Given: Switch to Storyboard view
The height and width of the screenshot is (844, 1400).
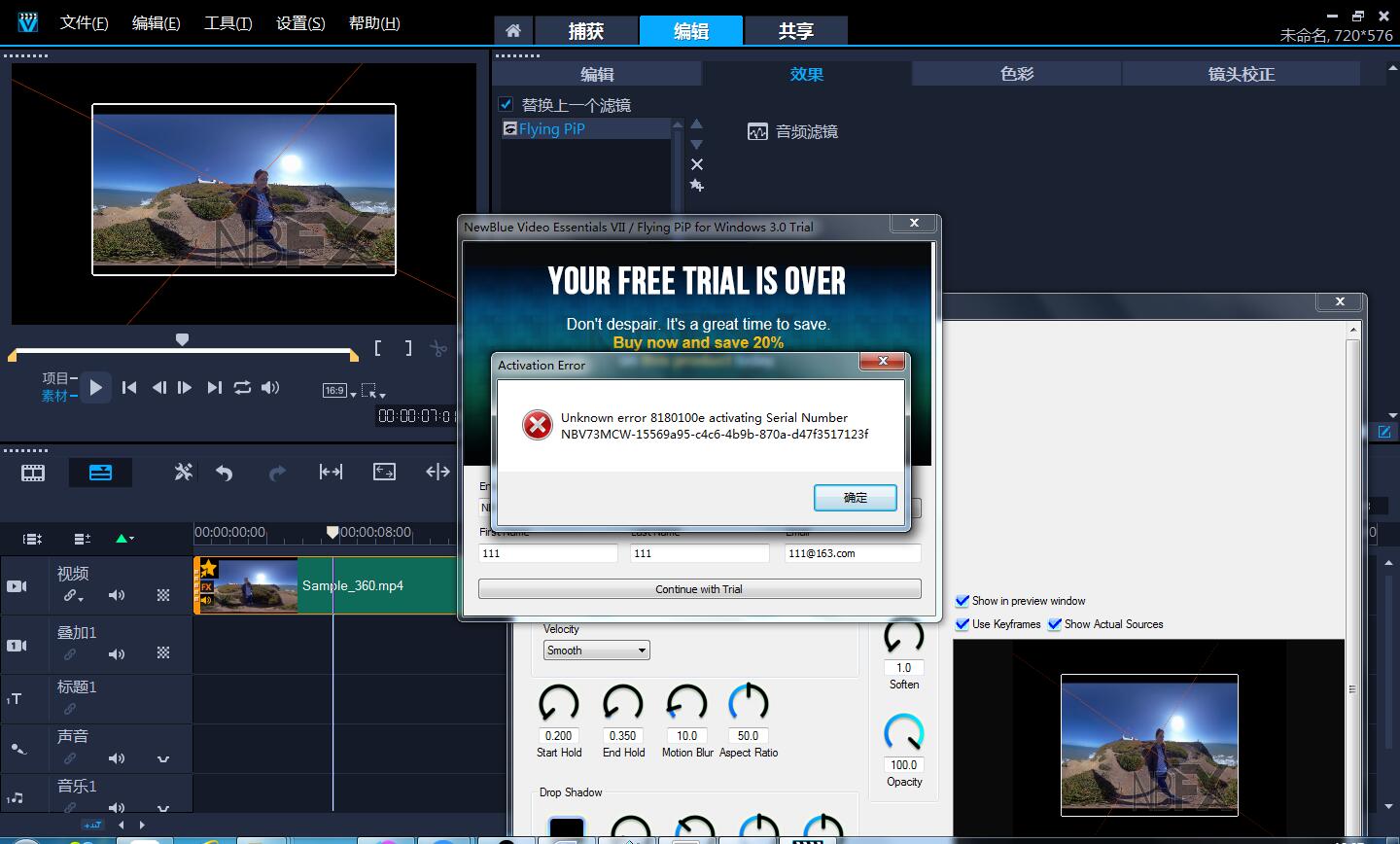Looking at the screenshot, I should click(33, 473).
